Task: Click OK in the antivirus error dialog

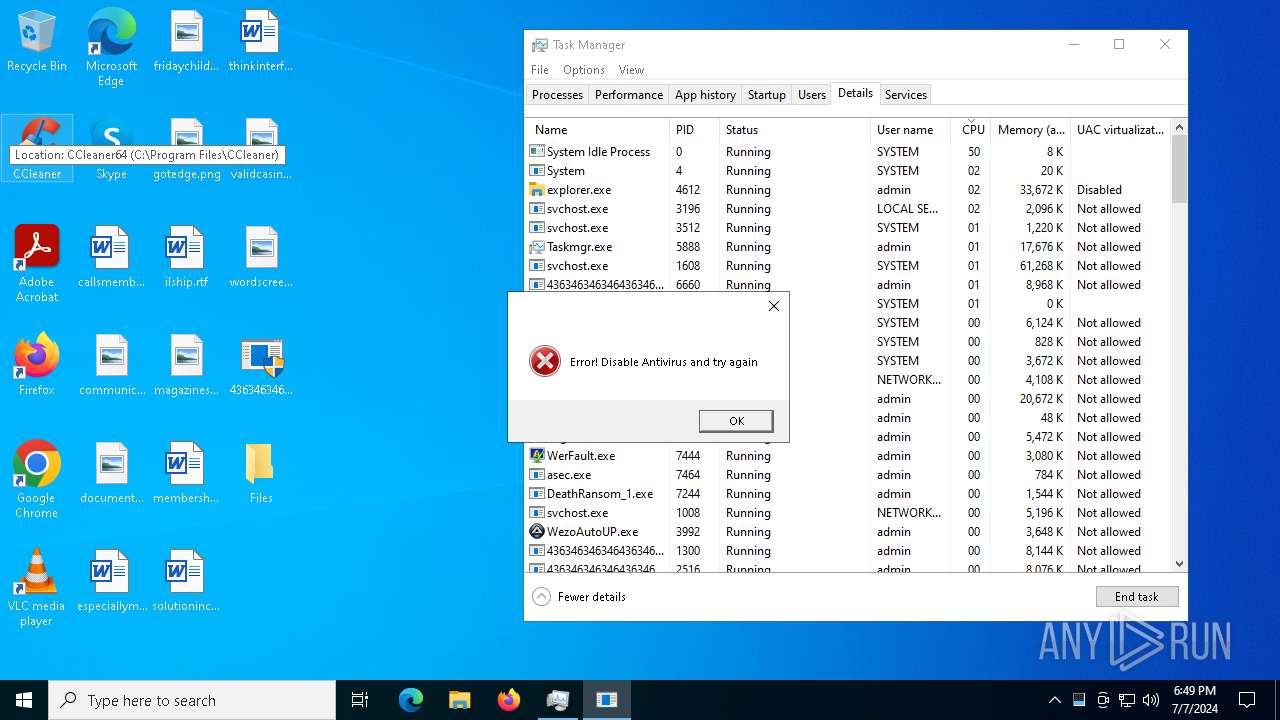Action: 736,421
